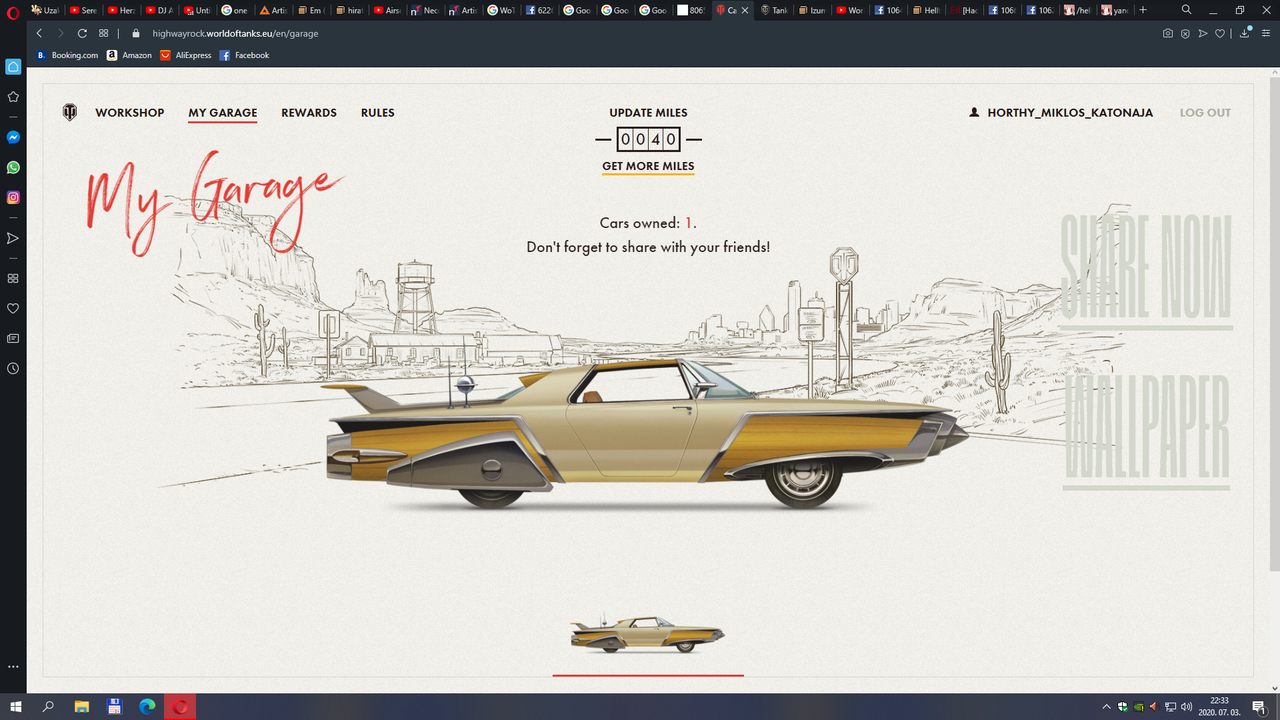
Task: Open sidebar heart pinboards icon
Action: coord(13,309)
